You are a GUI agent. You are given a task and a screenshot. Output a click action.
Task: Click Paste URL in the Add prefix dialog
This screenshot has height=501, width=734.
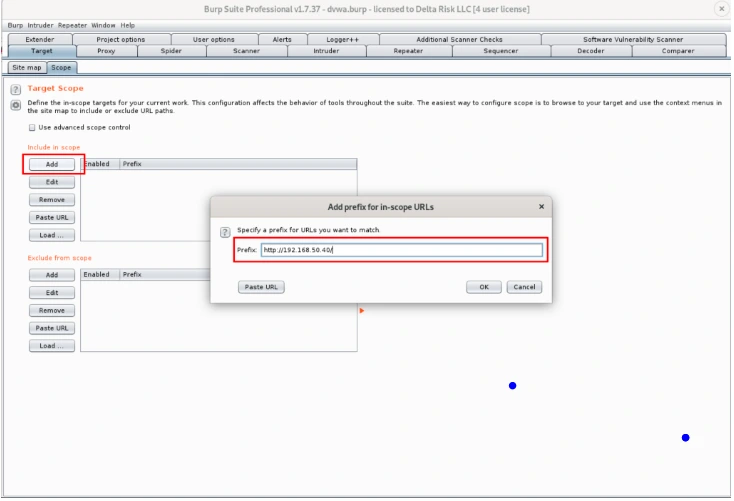tap(261, 287)
